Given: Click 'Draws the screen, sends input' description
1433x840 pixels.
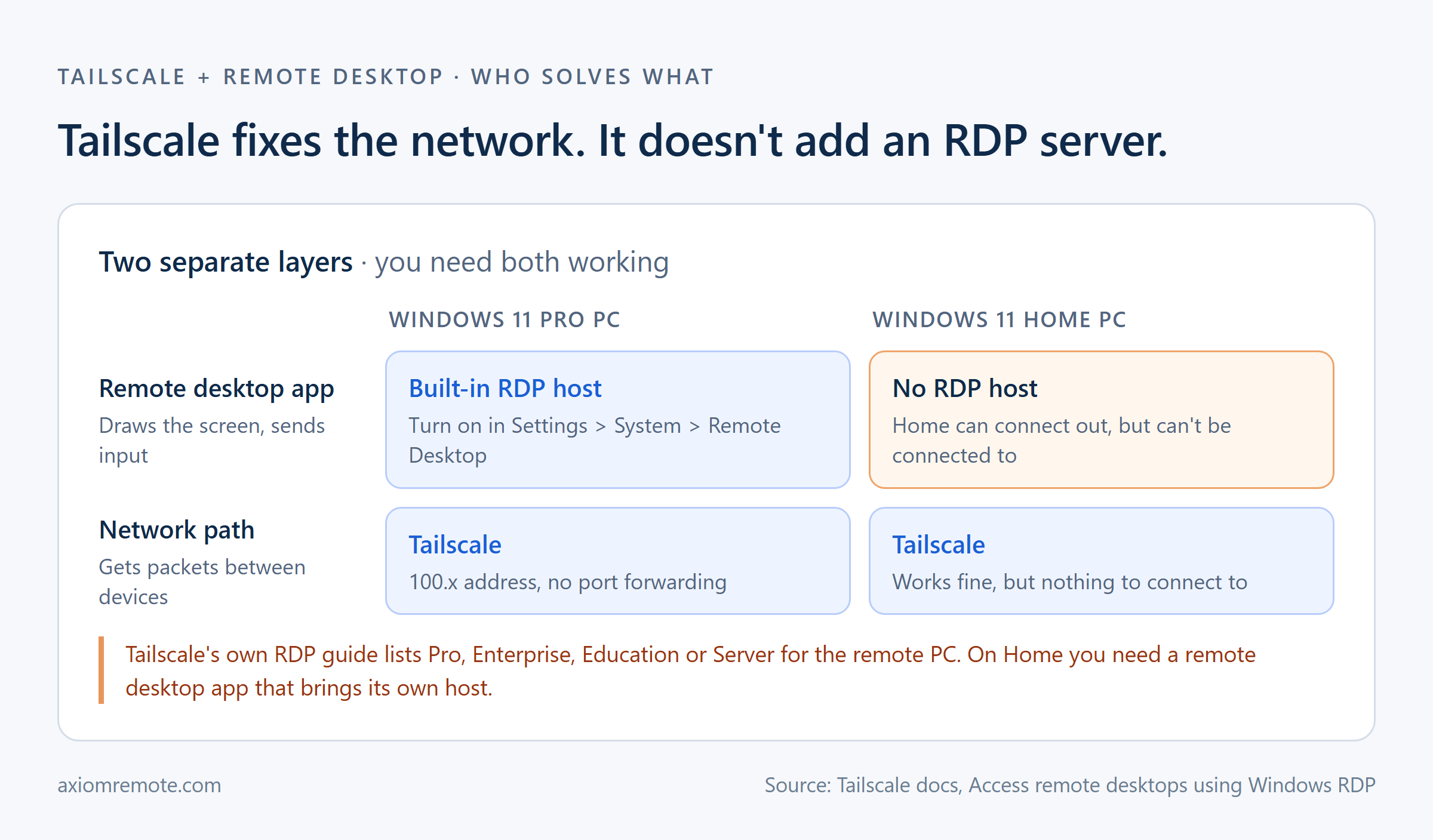Looking at the screenshot, I should click(212, 441).
